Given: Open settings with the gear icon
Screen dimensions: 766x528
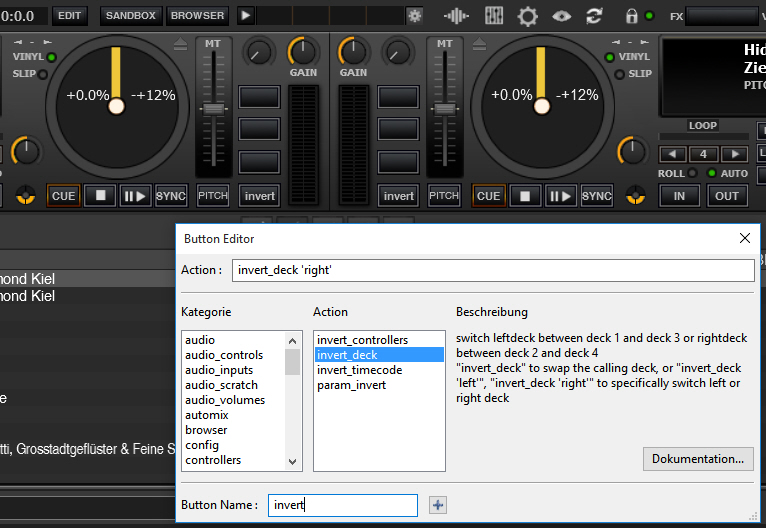Looking at the screenshot, I should [527, 16].
